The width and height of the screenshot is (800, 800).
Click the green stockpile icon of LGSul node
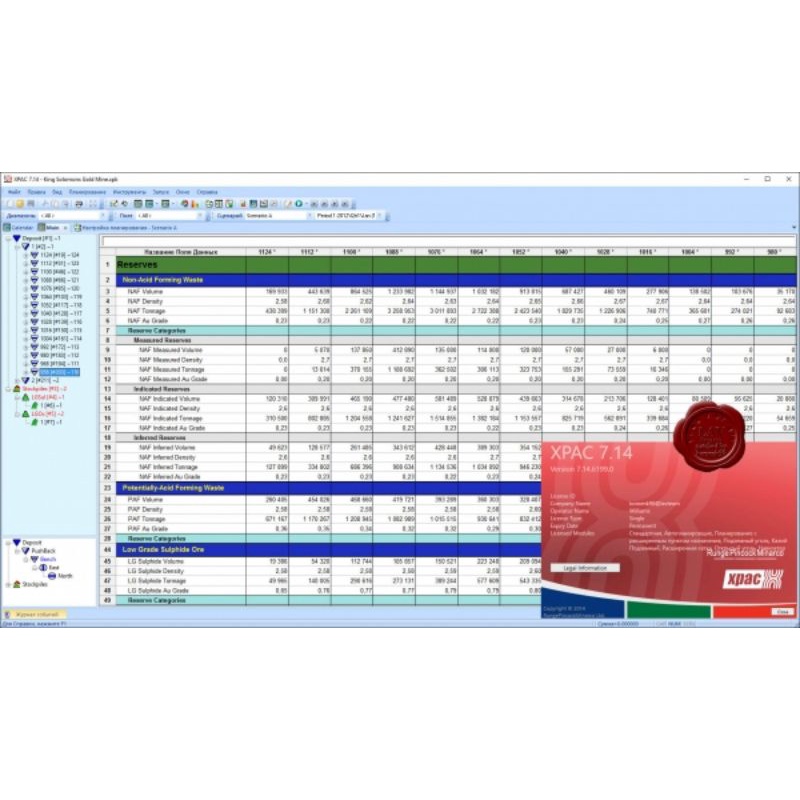point(26,397)
